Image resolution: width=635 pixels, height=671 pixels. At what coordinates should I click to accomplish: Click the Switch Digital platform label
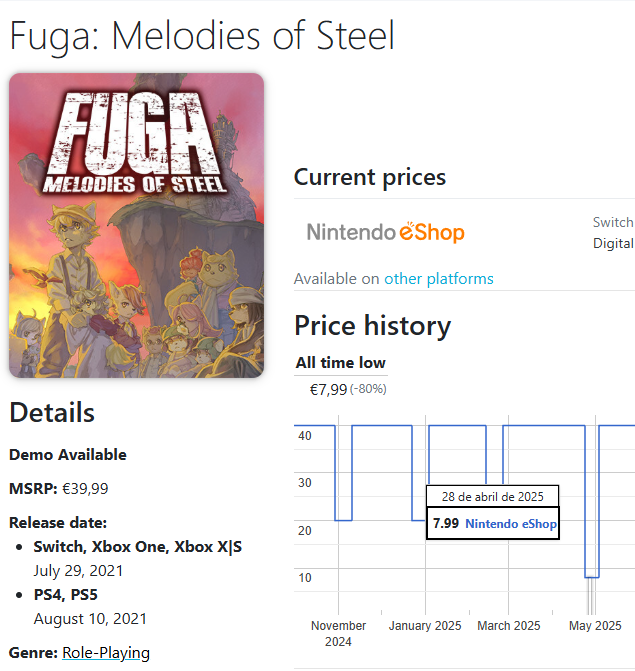pos(613,233)
